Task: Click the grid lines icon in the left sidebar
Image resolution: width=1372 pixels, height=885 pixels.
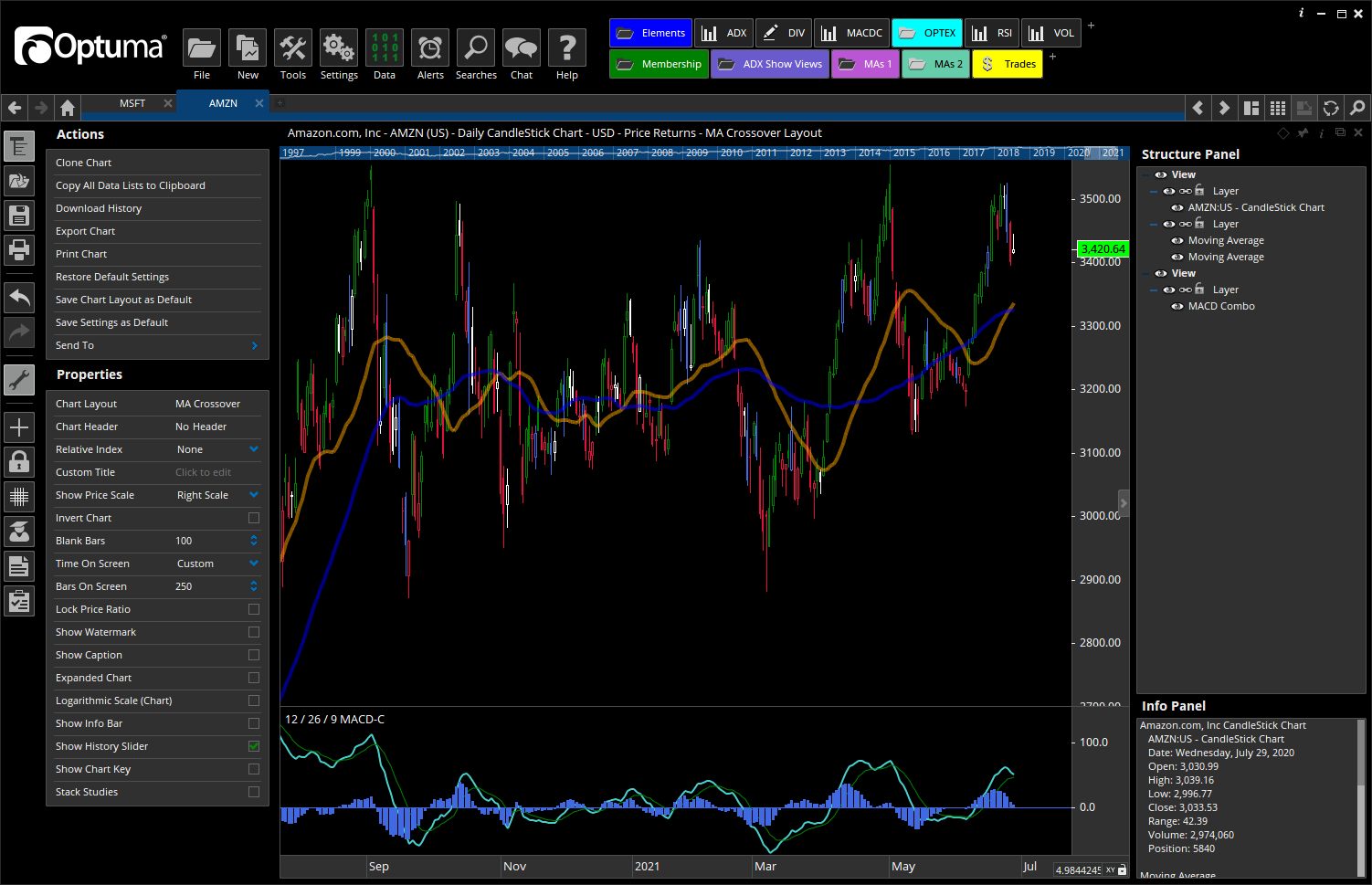Action: (19, 497)
